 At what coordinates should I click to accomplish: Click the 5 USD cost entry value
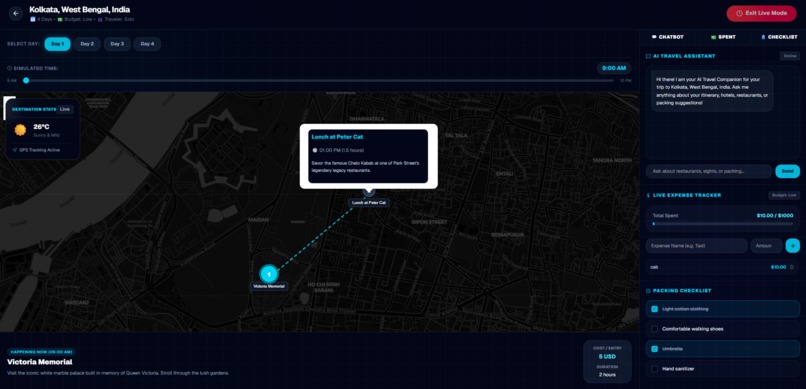607,357
